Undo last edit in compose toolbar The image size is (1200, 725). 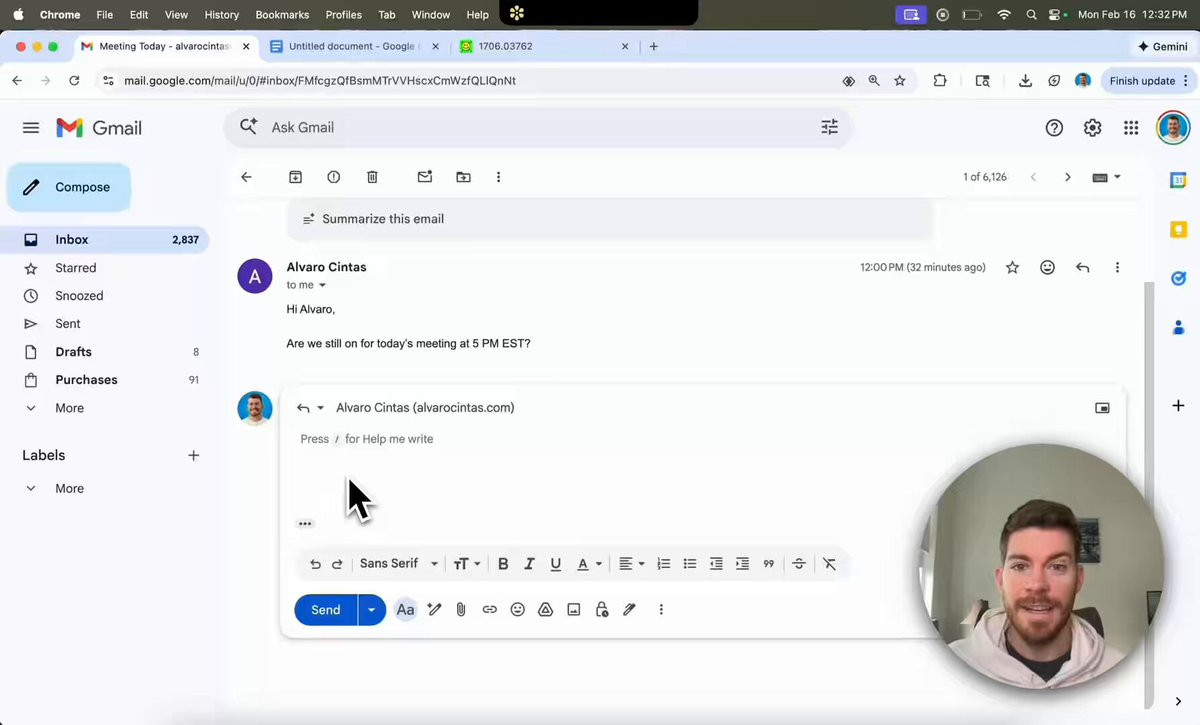click(315, 564)
